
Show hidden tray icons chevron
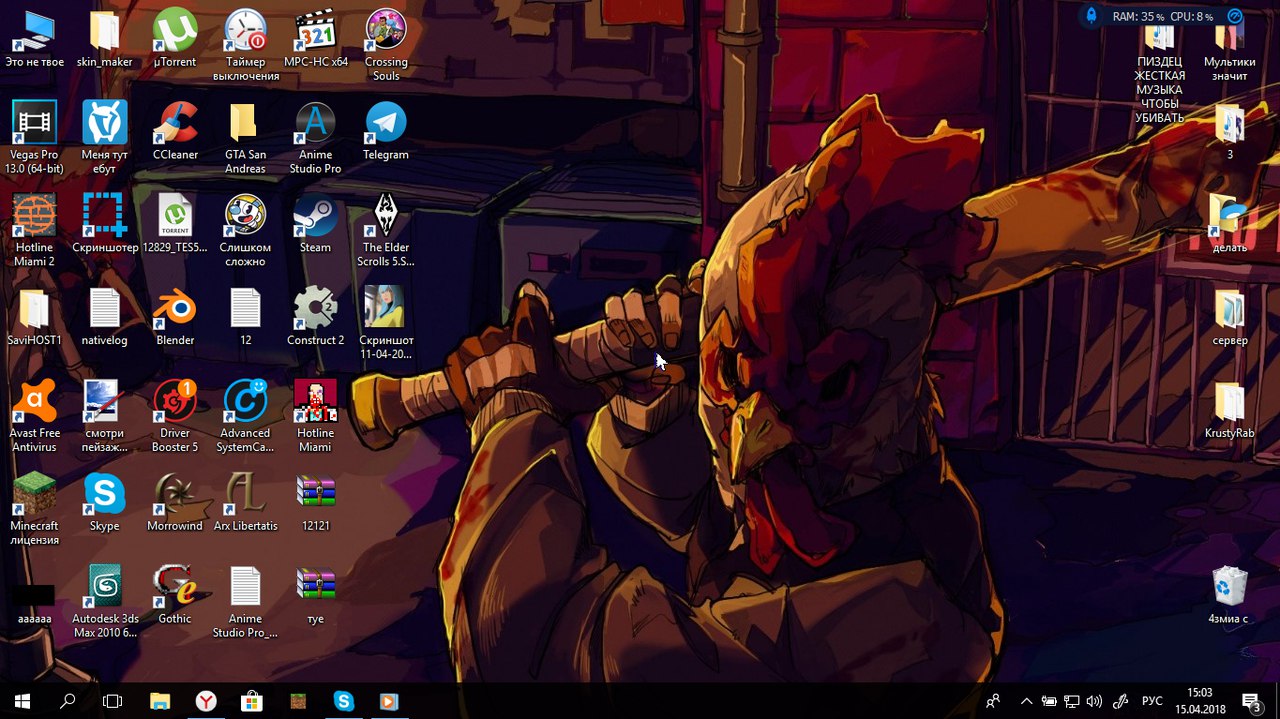[1026, 701]
